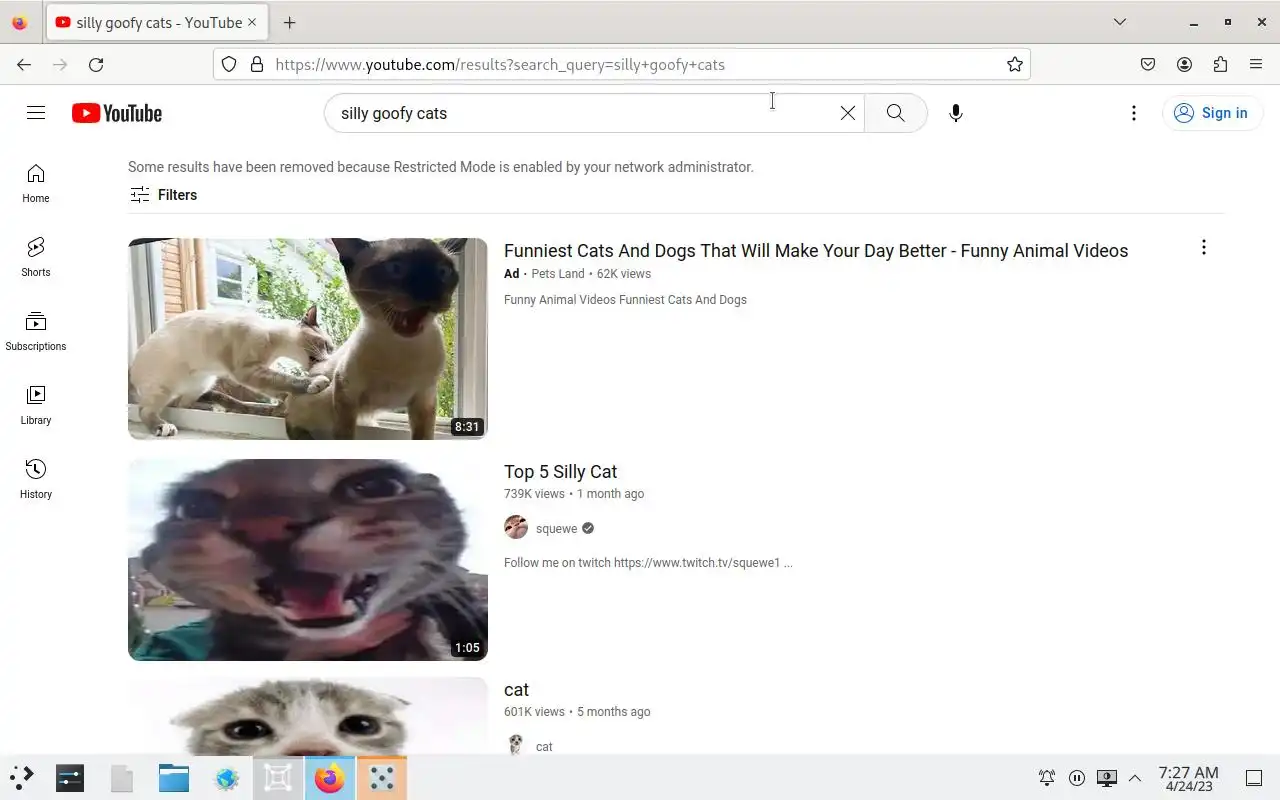This screenshot has height=800, width=1280.
Task: Click the magnifier search button
Action: click(896, 113)
